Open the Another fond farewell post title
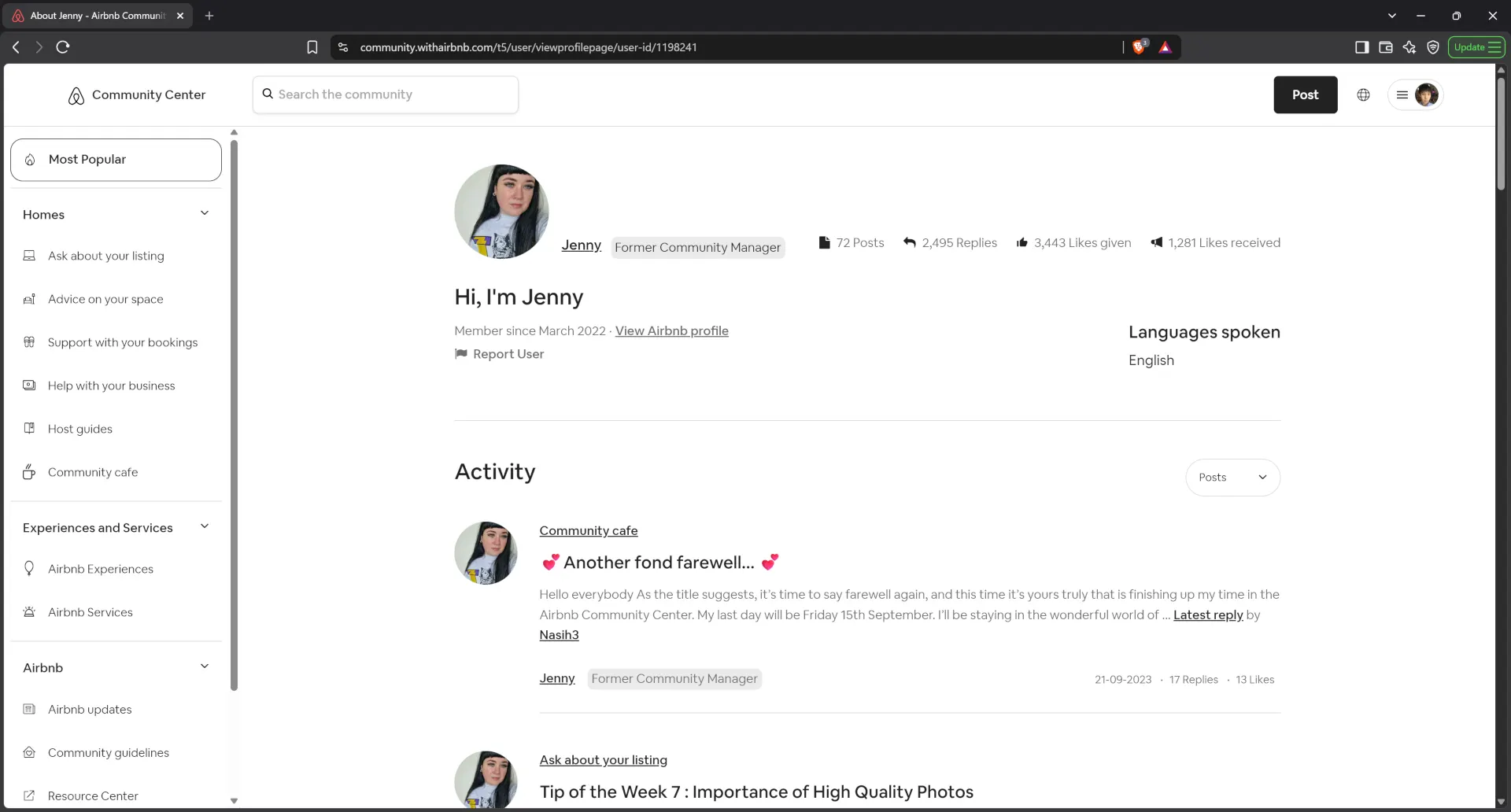 tap(659, 563)
